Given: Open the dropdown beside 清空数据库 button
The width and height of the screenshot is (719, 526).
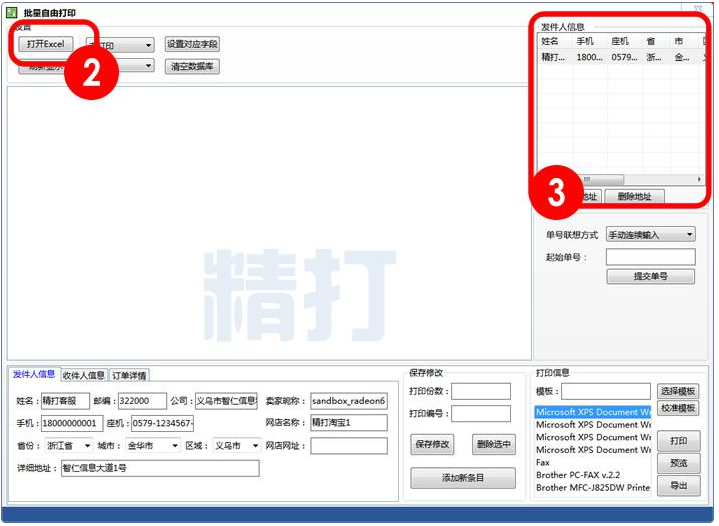Looking at the screenshot, I should click(x=148, y=66).
